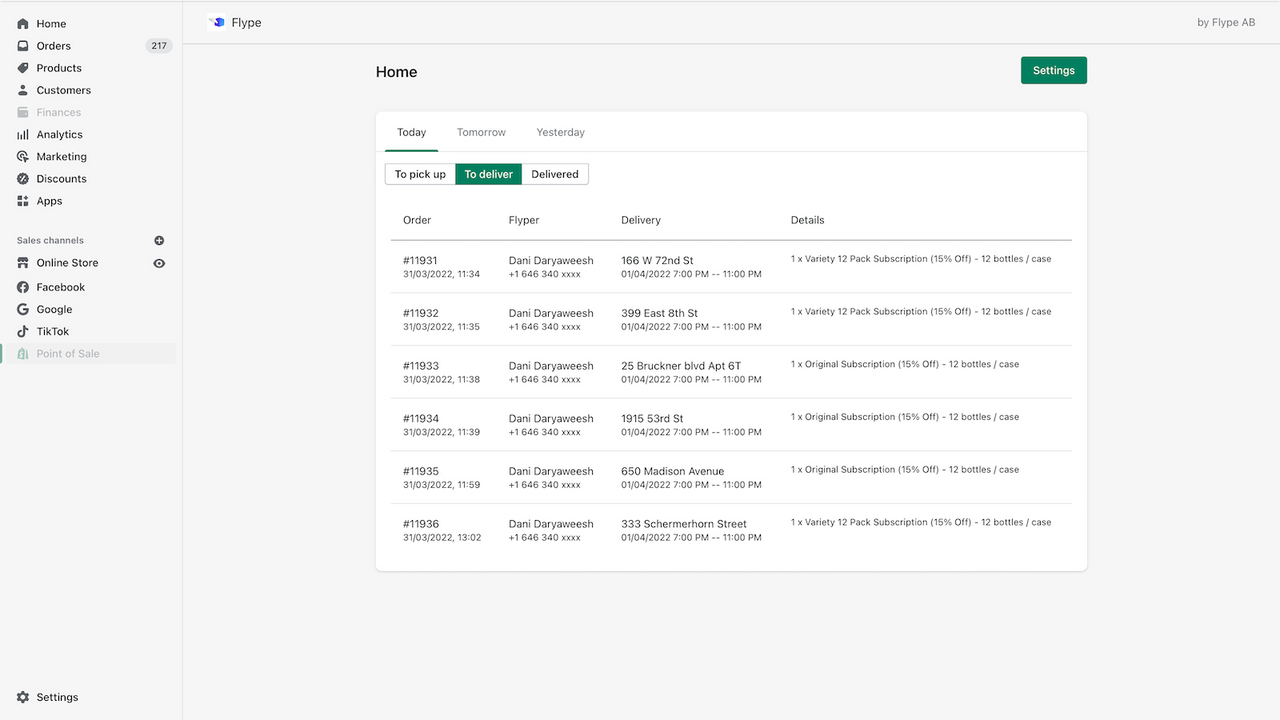Select the To deliver filter
The width and height of the screenshot is (1280, 720).
[x=488, y=174]
